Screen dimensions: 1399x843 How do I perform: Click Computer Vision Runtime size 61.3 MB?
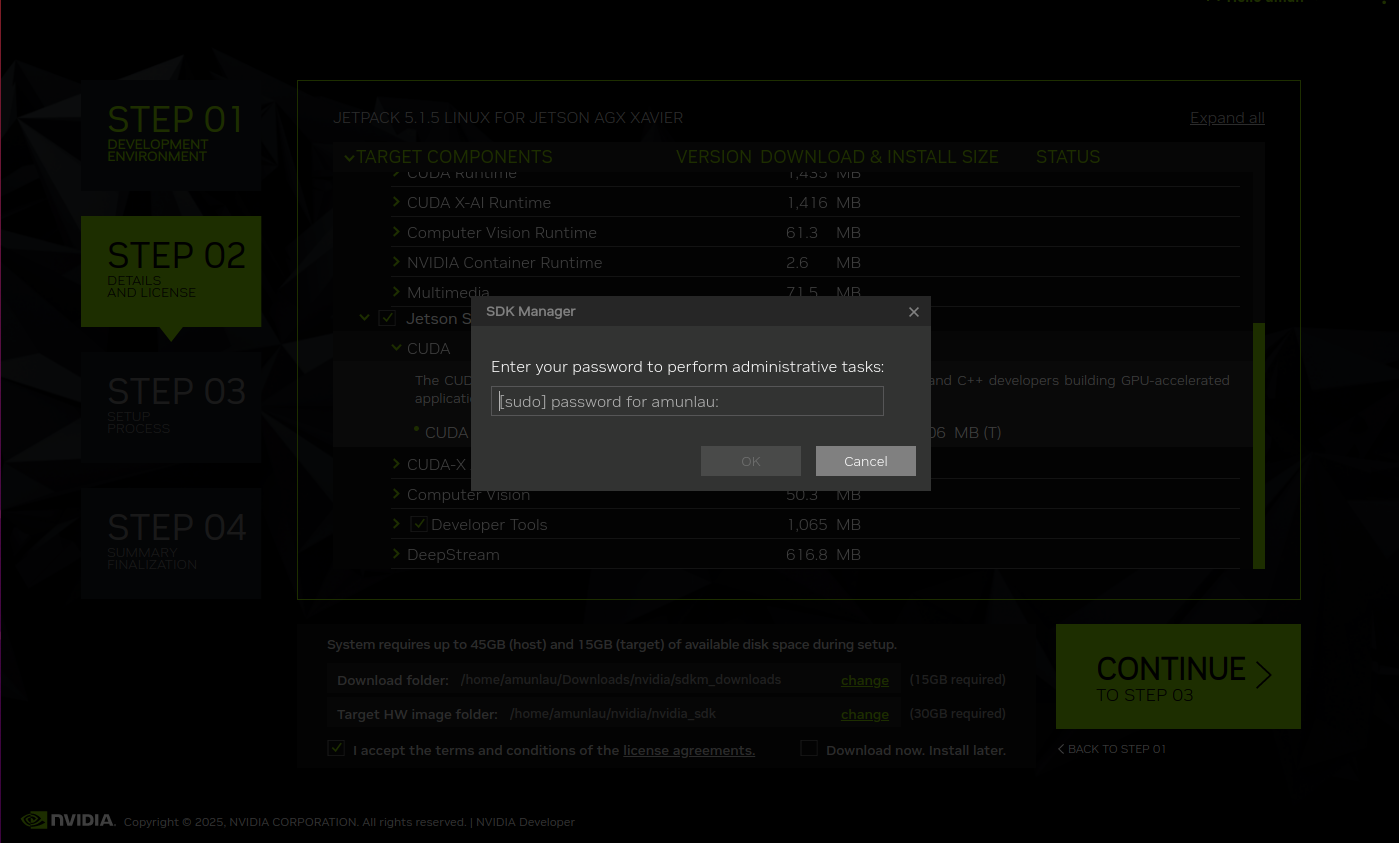pos(823,232)
